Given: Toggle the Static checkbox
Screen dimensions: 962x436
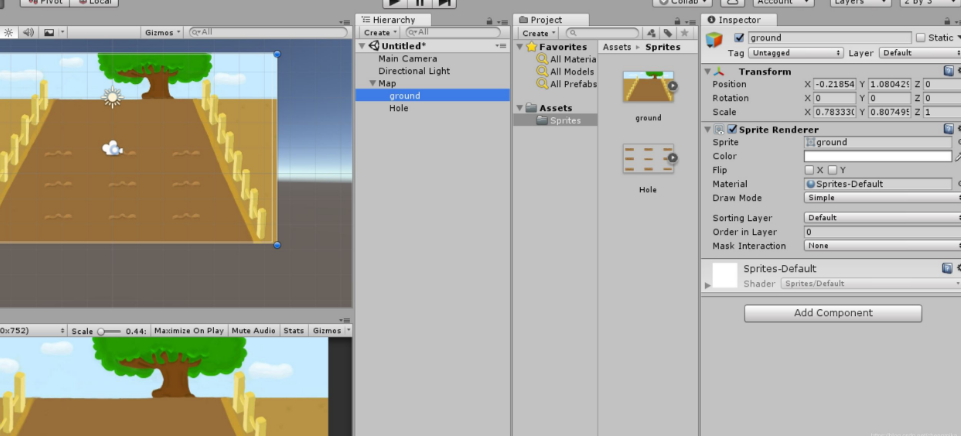Looking at the screenshot, I should click(x=920, y=37).
